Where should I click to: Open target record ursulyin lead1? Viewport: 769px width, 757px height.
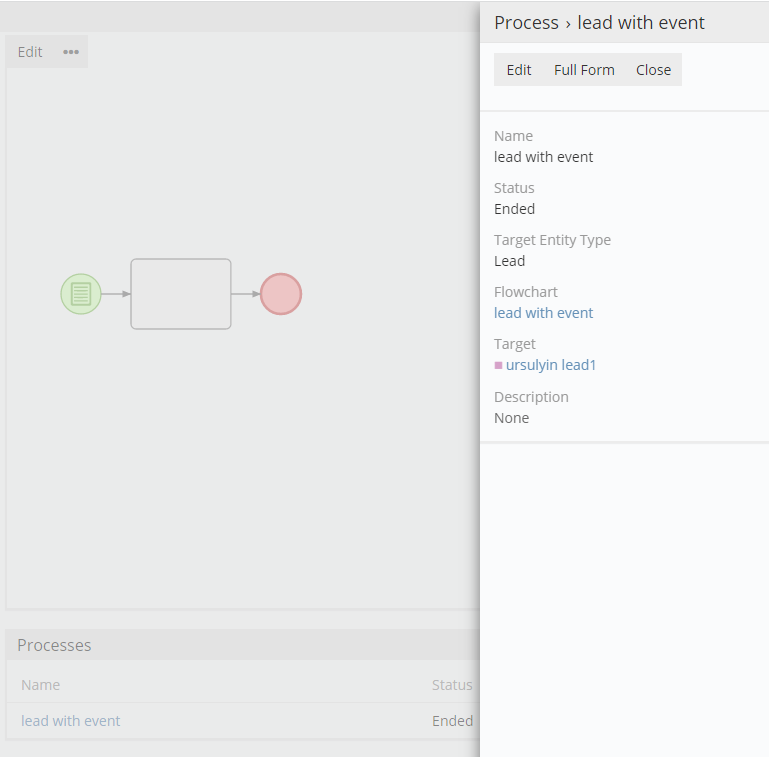click(551, 365)
